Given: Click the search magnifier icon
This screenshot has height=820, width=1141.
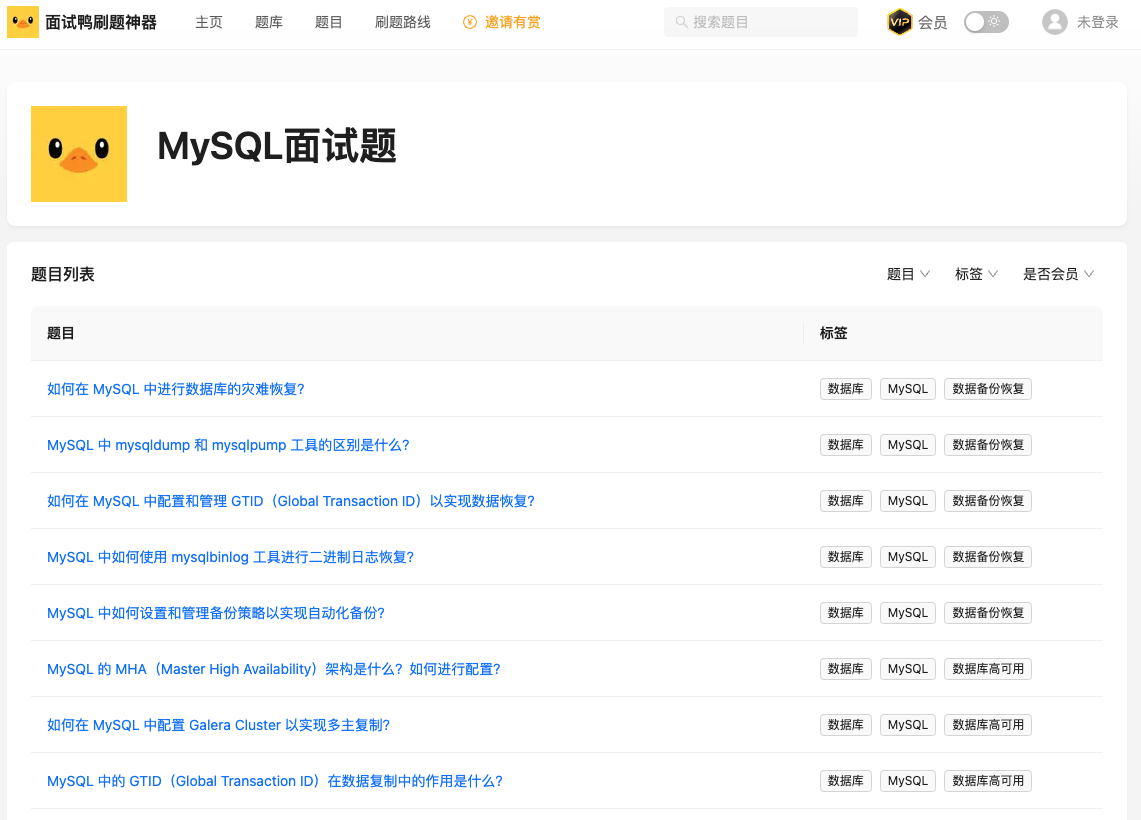Looking at the screenshot, I should click(681, 23).
